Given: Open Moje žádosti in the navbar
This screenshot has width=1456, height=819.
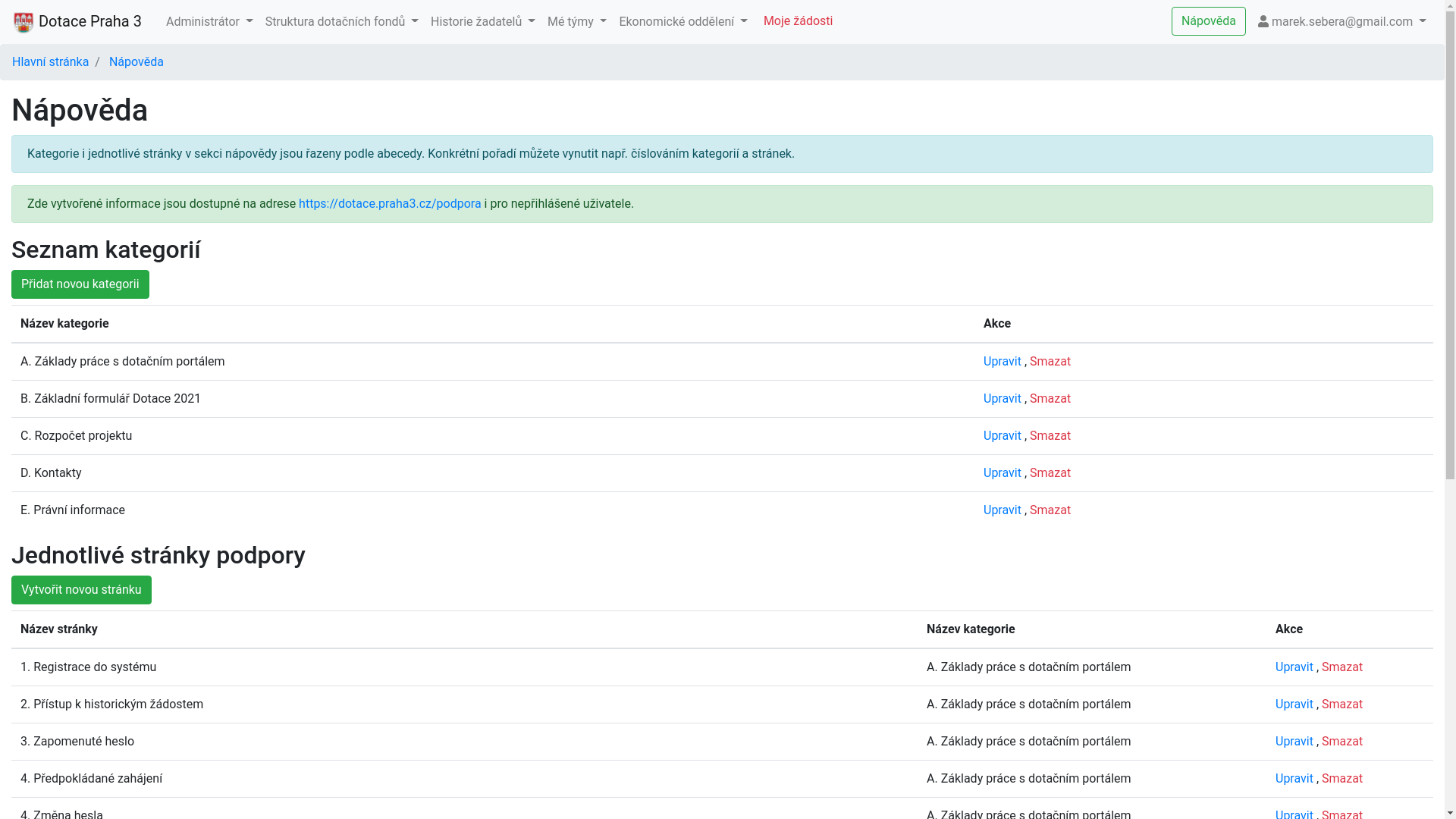Looking at the screenshot, I should 798,21.
